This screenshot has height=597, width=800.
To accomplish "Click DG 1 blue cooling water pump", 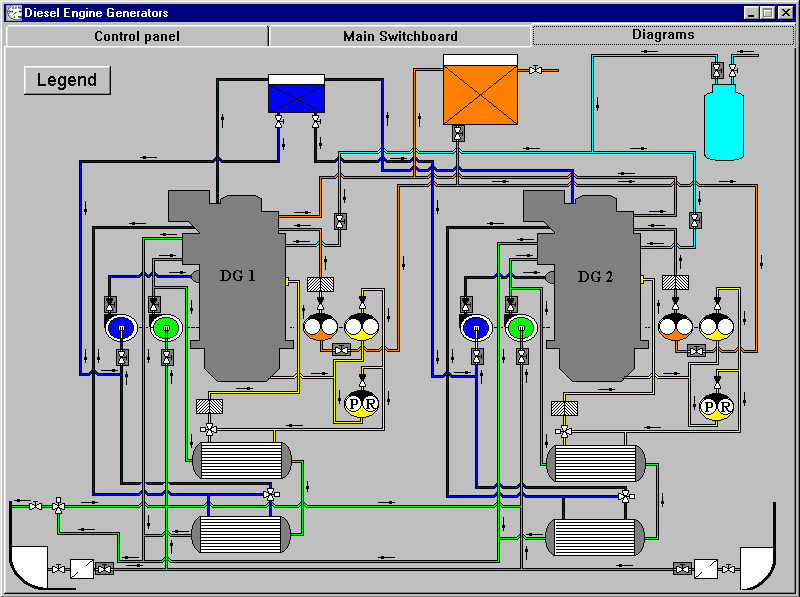I will tap(121, 328).
